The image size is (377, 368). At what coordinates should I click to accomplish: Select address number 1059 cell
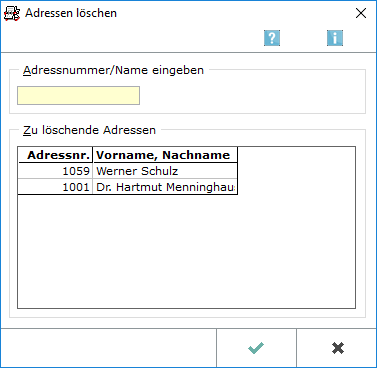click(55, 171)
